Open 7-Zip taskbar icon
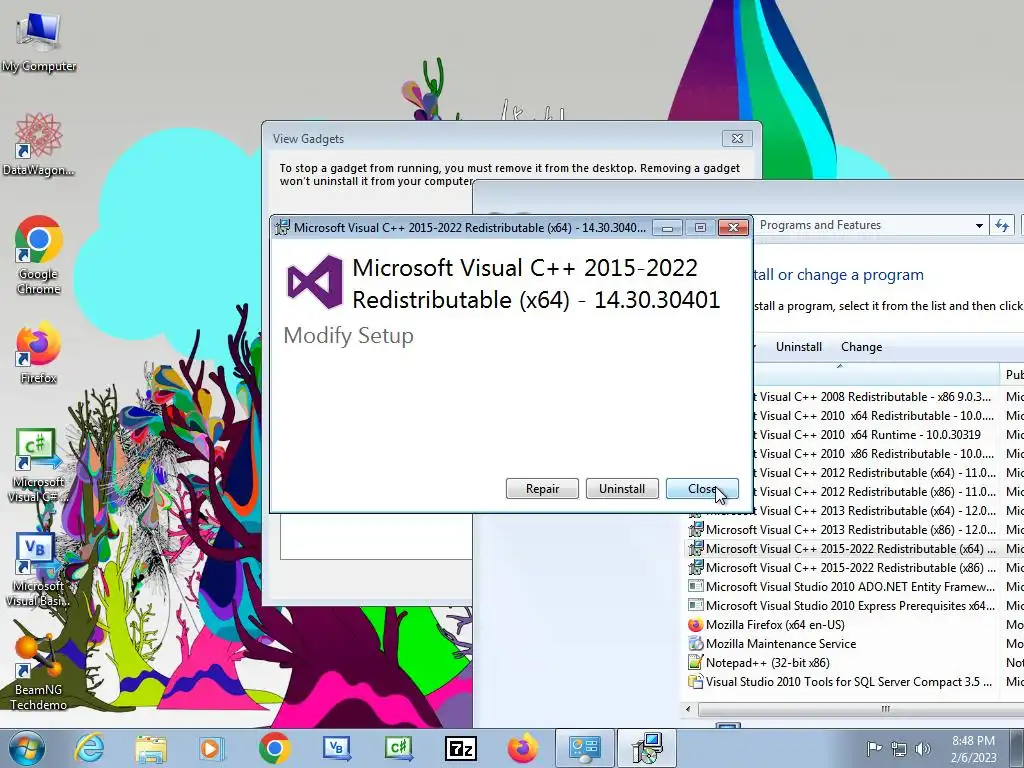Viewport: 1024px width, 768px height. [x=460, y=748]
